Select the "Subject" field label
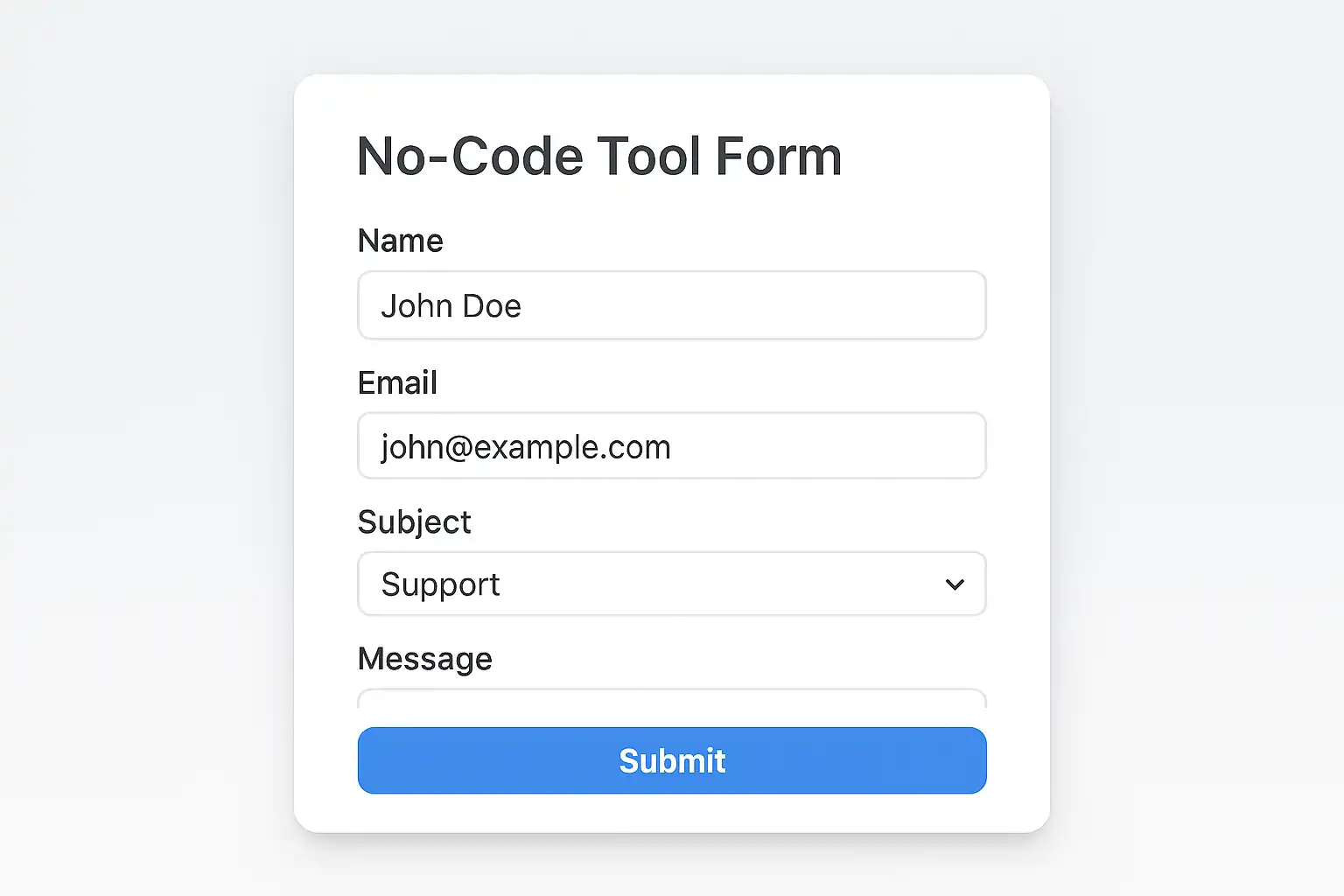The image size is (1344, 896). pos(414,522)
